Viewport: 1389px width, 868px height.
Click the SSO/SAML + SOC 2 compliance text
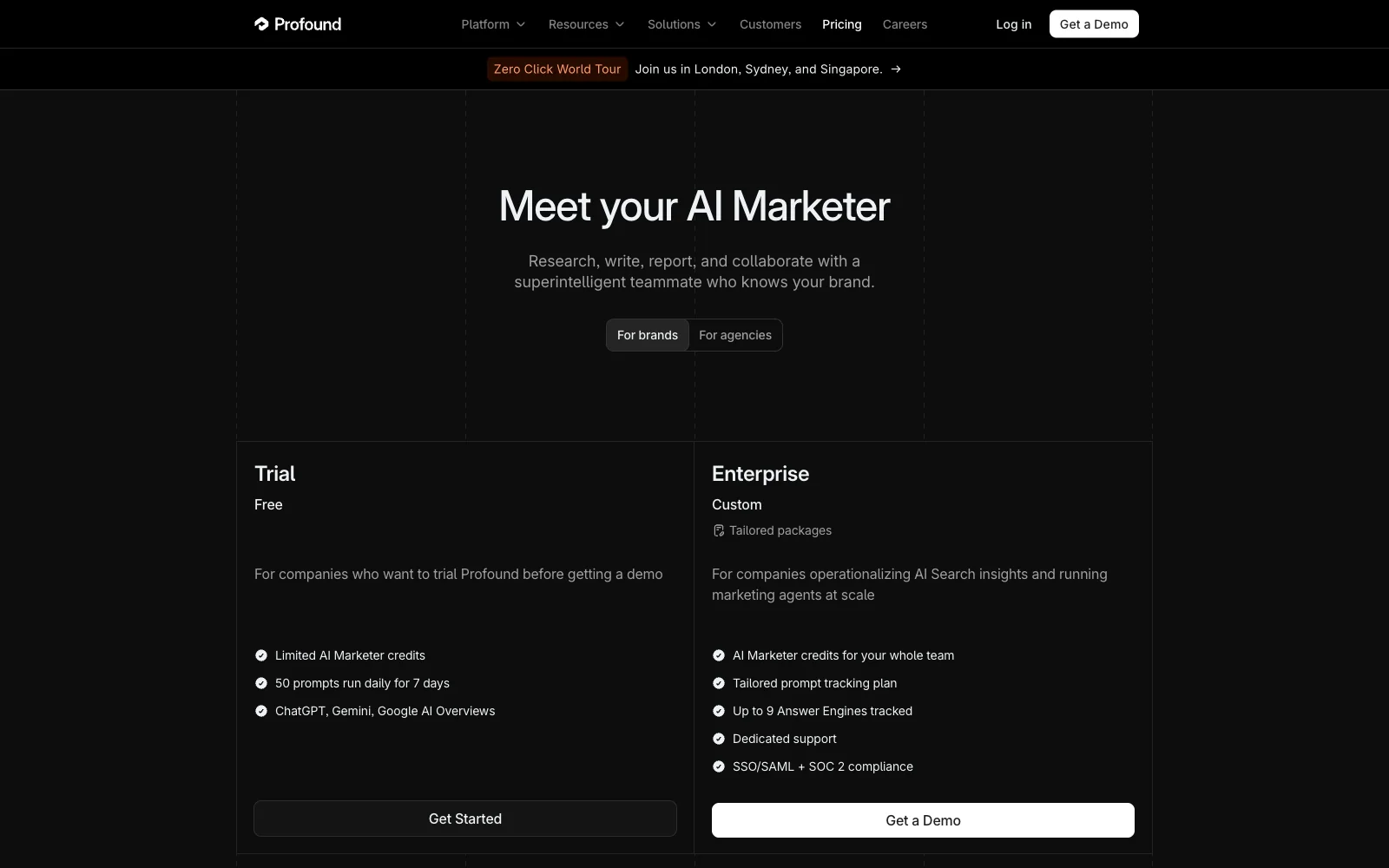tap(822, 766)
